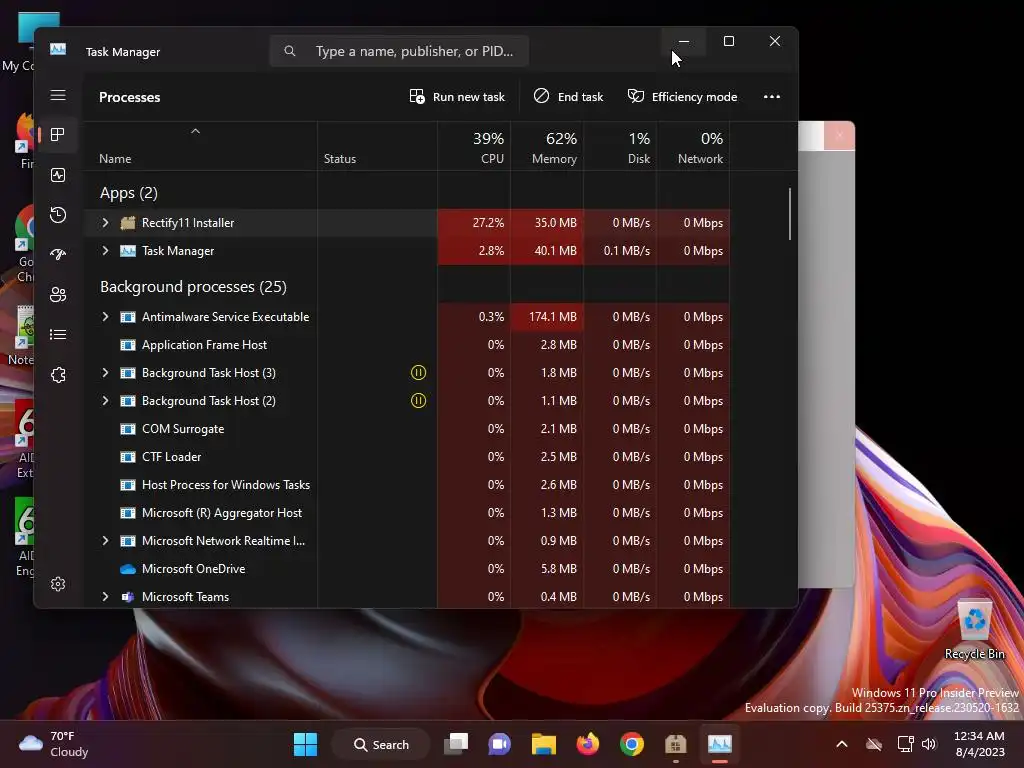Select Microsoft (R) Aggregator Host row

pyautogui.click(x=406, y=513)
